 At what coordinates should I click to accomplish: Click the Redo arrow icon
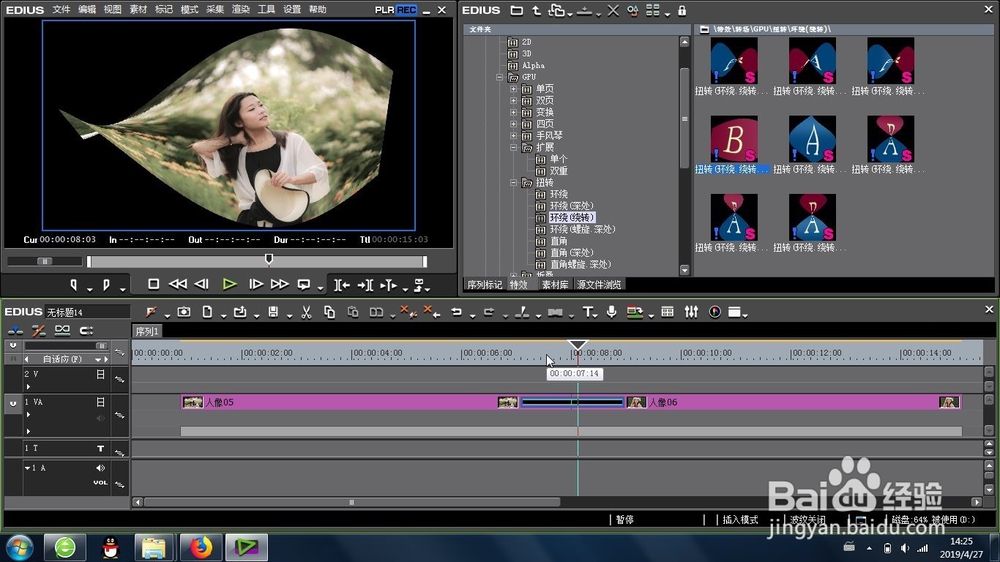(x=489, y=312)
